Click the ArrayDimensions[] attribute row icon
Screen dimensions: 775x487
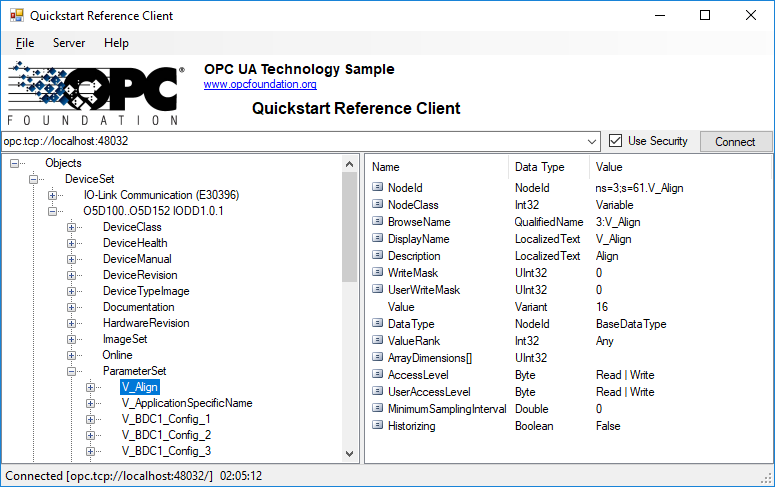point(378,357)
